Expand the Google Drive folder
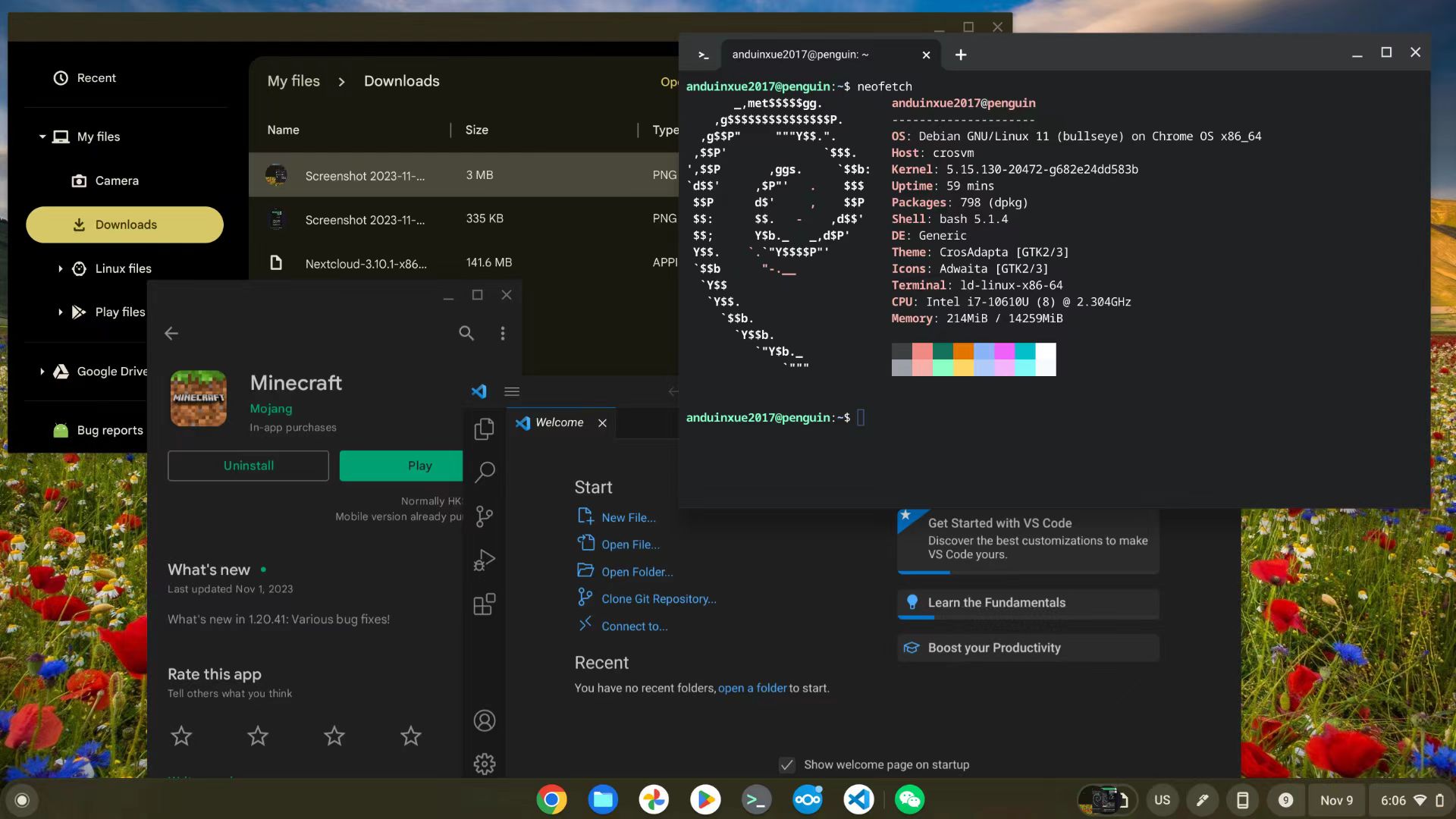 coord(42,372)
